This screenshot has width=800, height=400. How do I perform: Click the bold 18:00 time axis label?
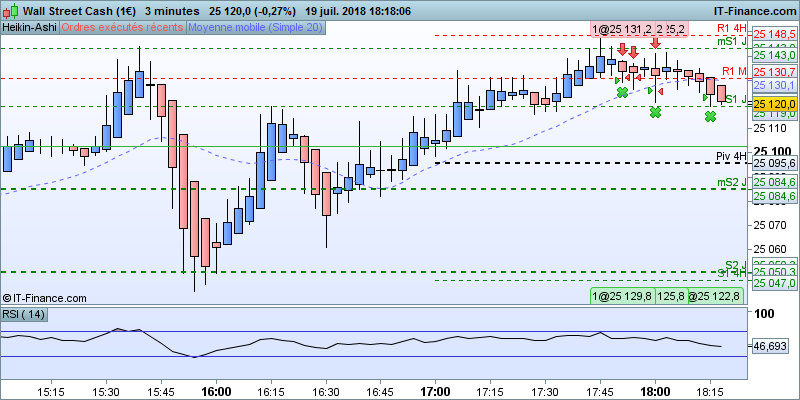(x=655, y=391)
